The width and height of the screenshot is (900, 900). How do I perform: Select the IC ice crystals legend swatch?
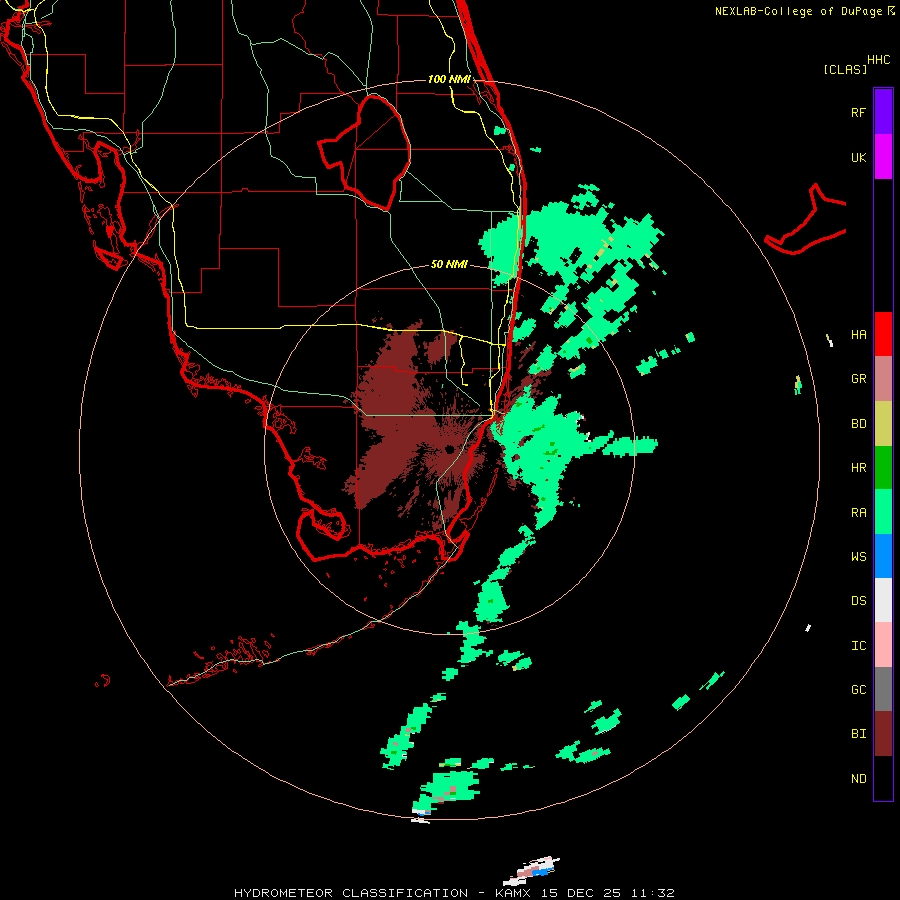click(883, 645)
